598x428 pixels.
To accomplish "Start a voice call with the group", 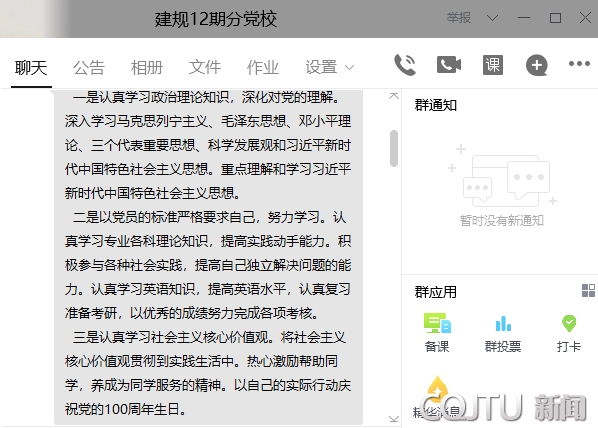I will [x=405, y=65].
